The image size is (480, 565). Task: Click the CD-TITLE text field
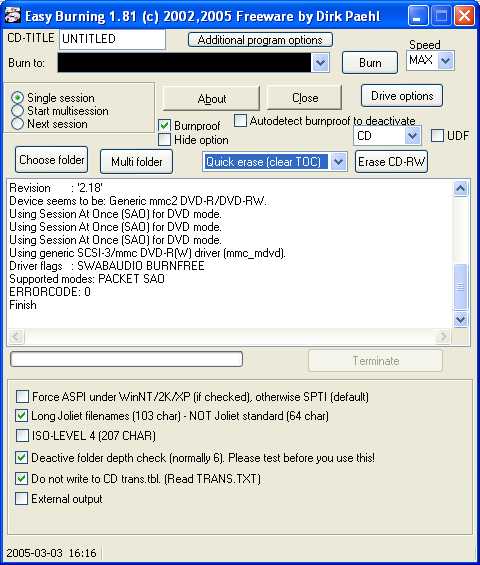[112, 39]
